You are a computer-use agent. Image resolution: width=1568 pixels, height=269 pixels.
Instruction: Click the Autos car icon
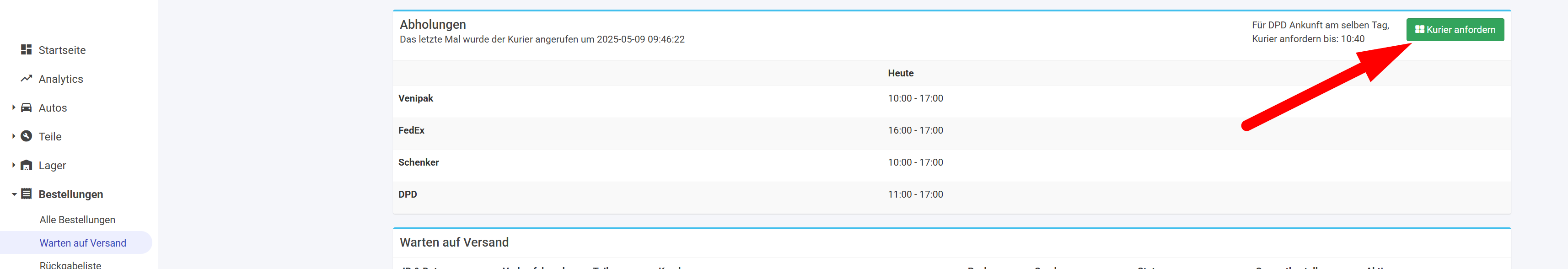(26, 107)
